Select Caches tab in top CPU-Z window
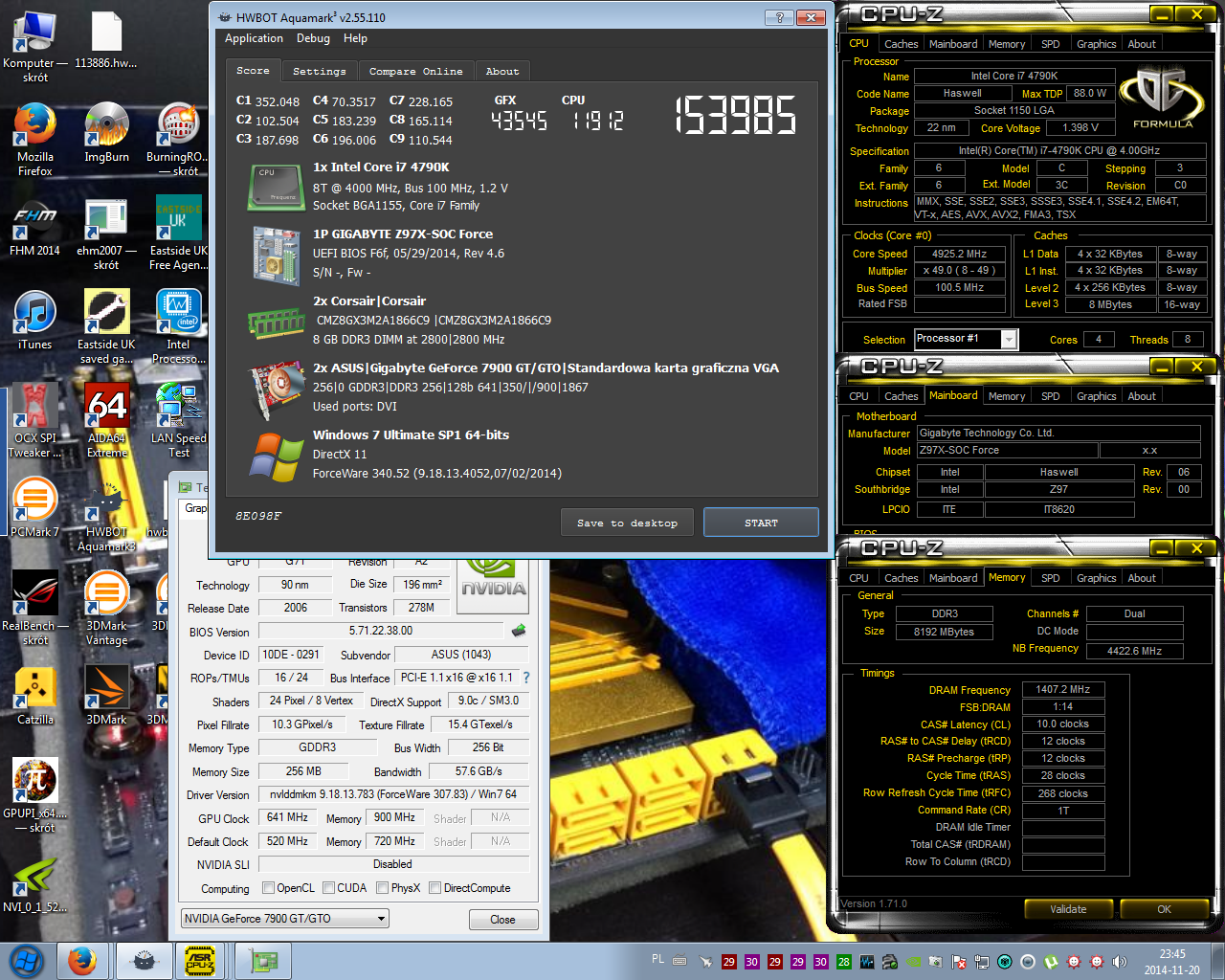Screen dimensions: 1225x980 [x=901, y=44]
